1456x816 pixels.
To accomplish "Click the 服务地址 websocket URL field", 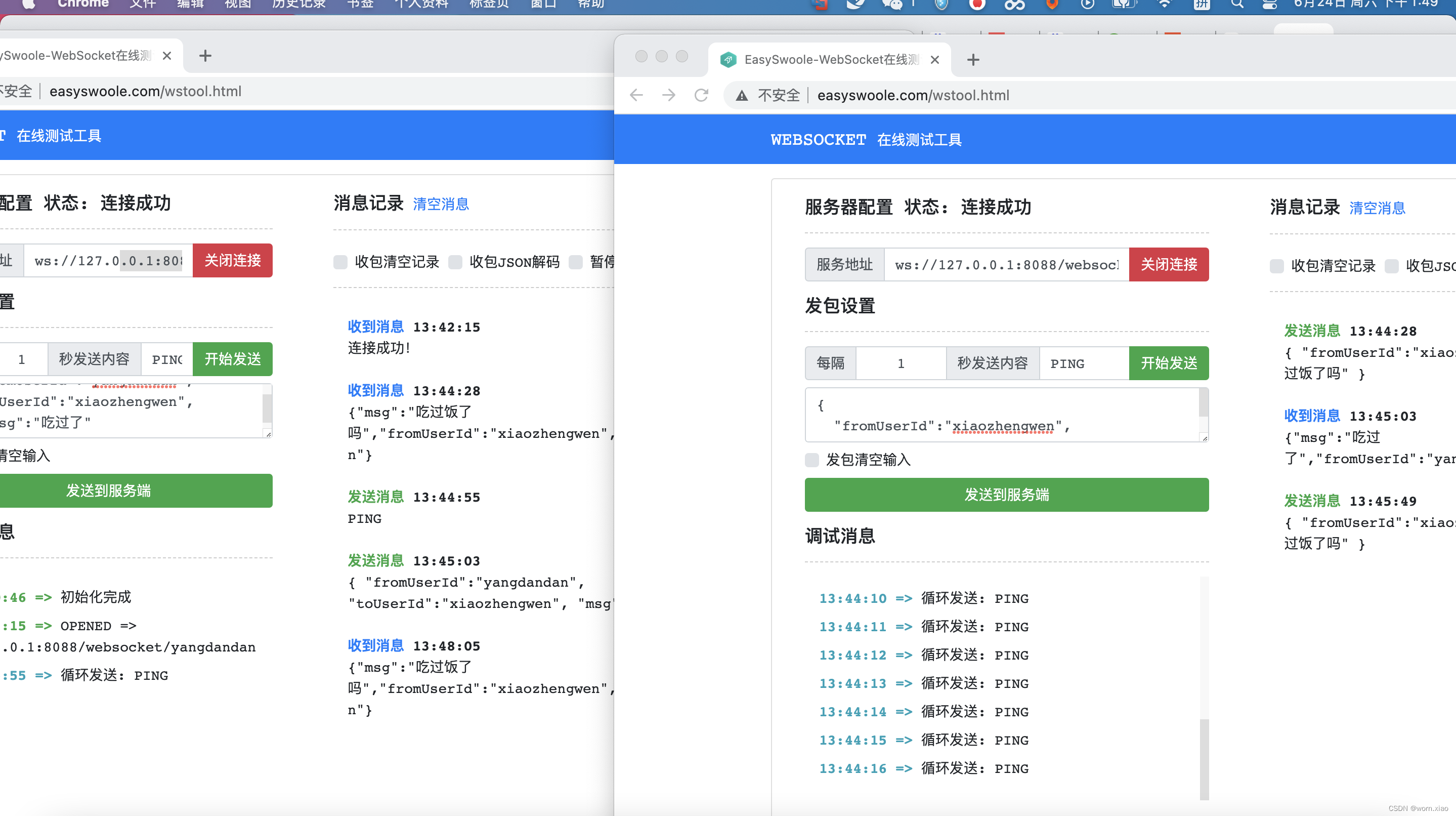I will (1006, 265).
